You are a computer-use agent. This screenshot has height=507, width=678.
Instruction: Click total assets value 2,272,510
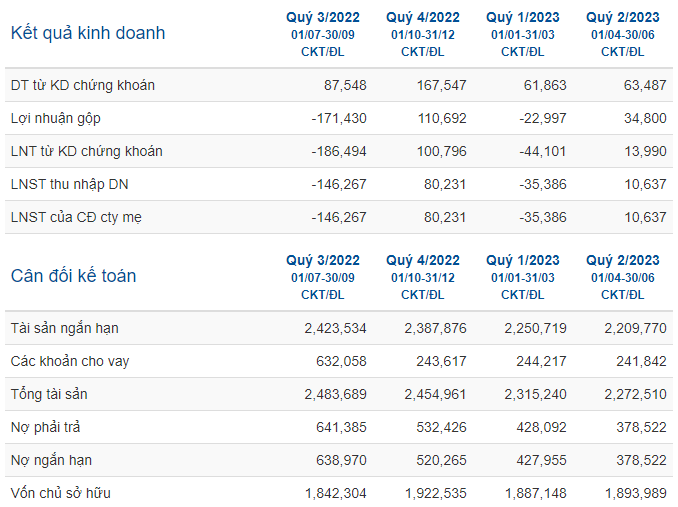point(635,394)
